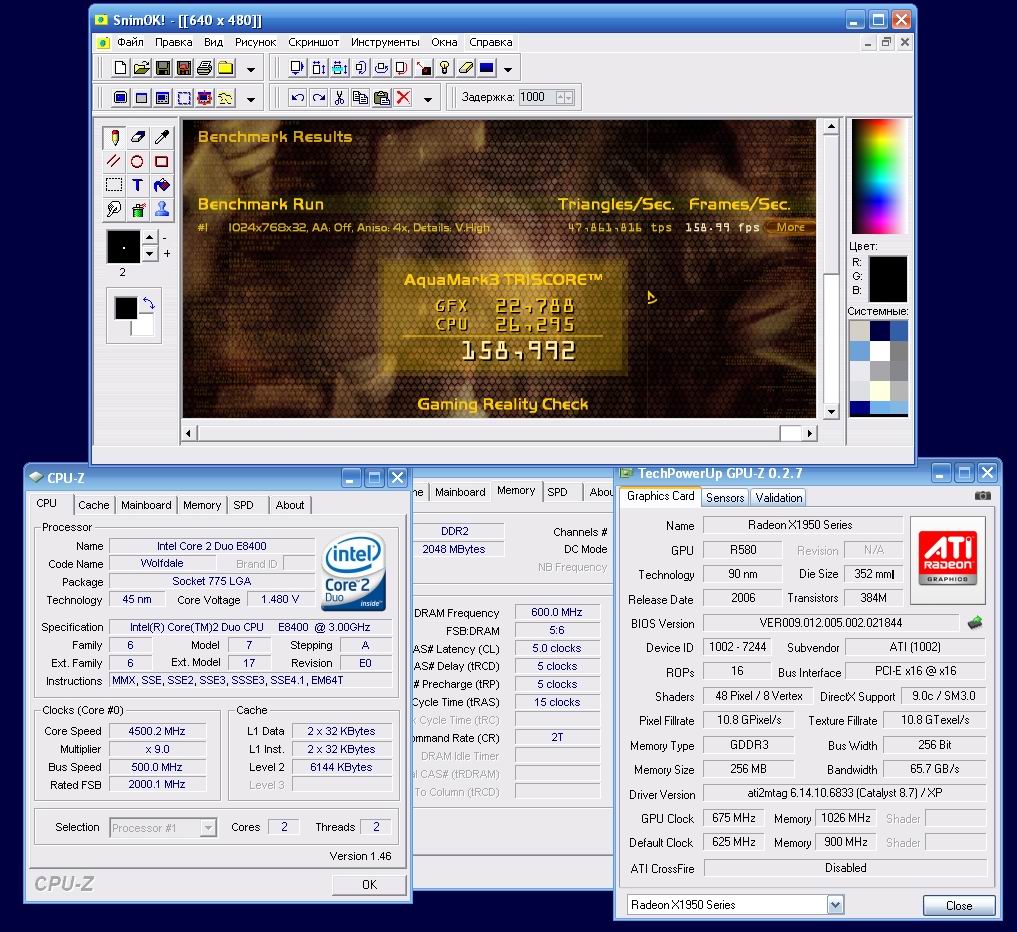Click the Copy icon in toolbar
Screen dimensions: 1017x932
pyautogui.click(x=361, y=98)
